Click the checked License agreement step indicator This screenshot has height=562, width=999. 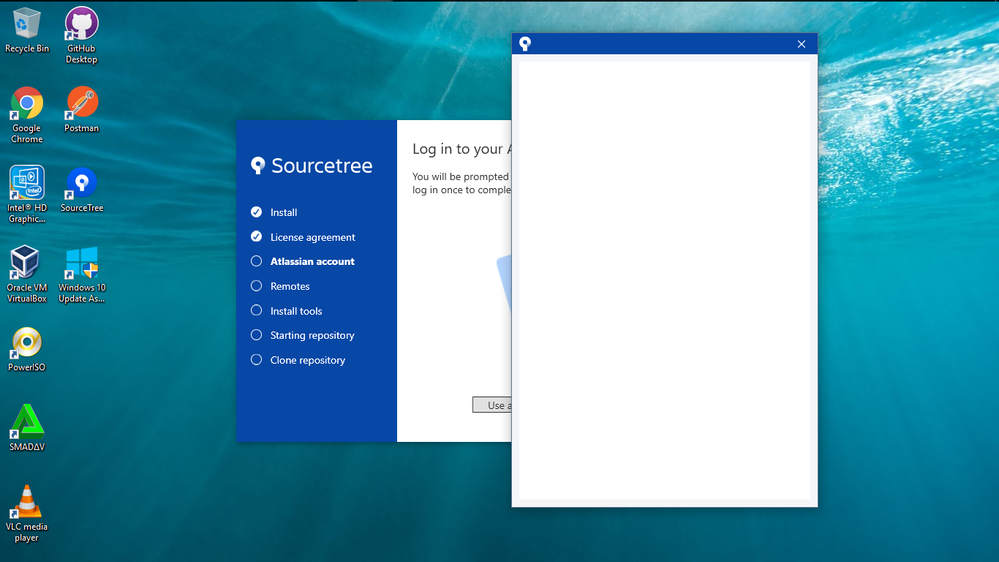256,236
